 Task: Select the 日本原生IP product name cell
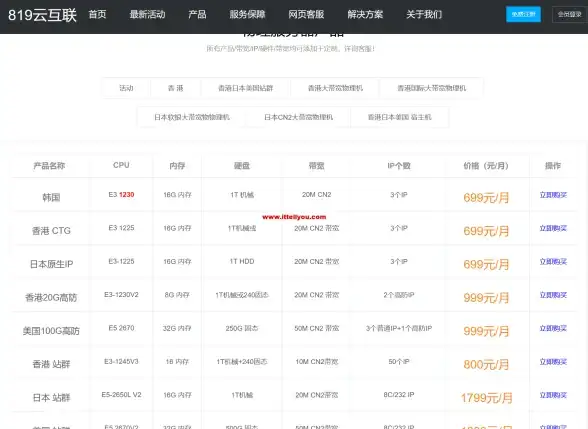point(51,264)
